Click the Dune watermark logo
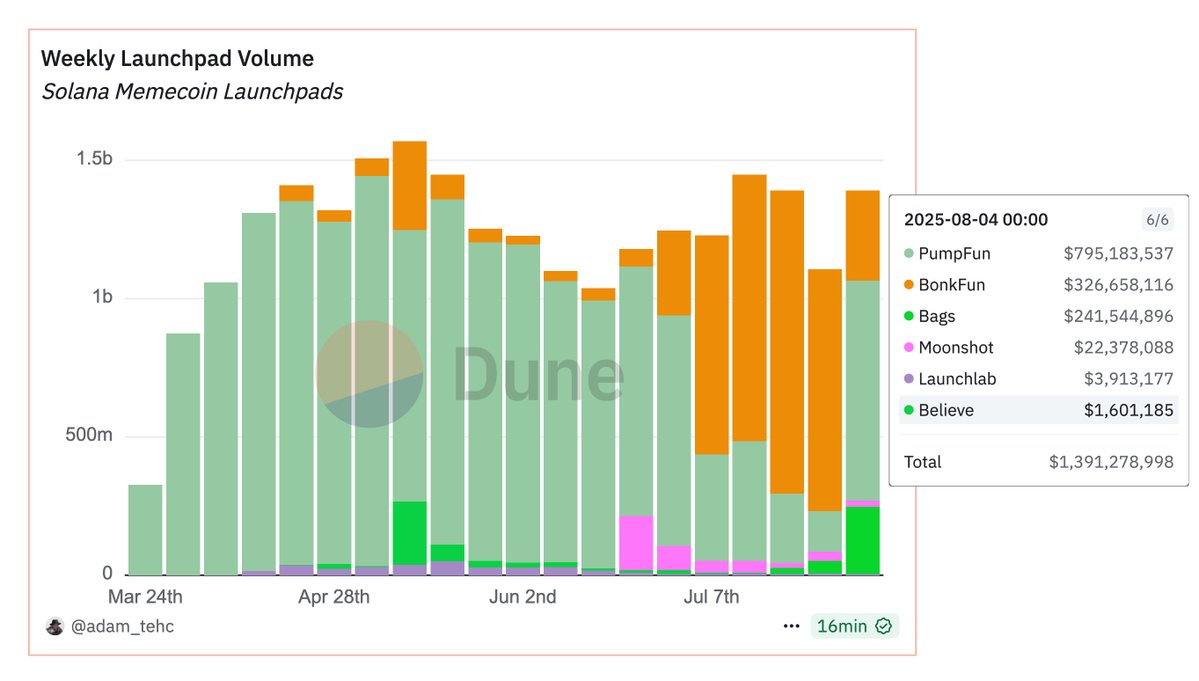The image size is (1199, 681). click(x=470, y=374)
